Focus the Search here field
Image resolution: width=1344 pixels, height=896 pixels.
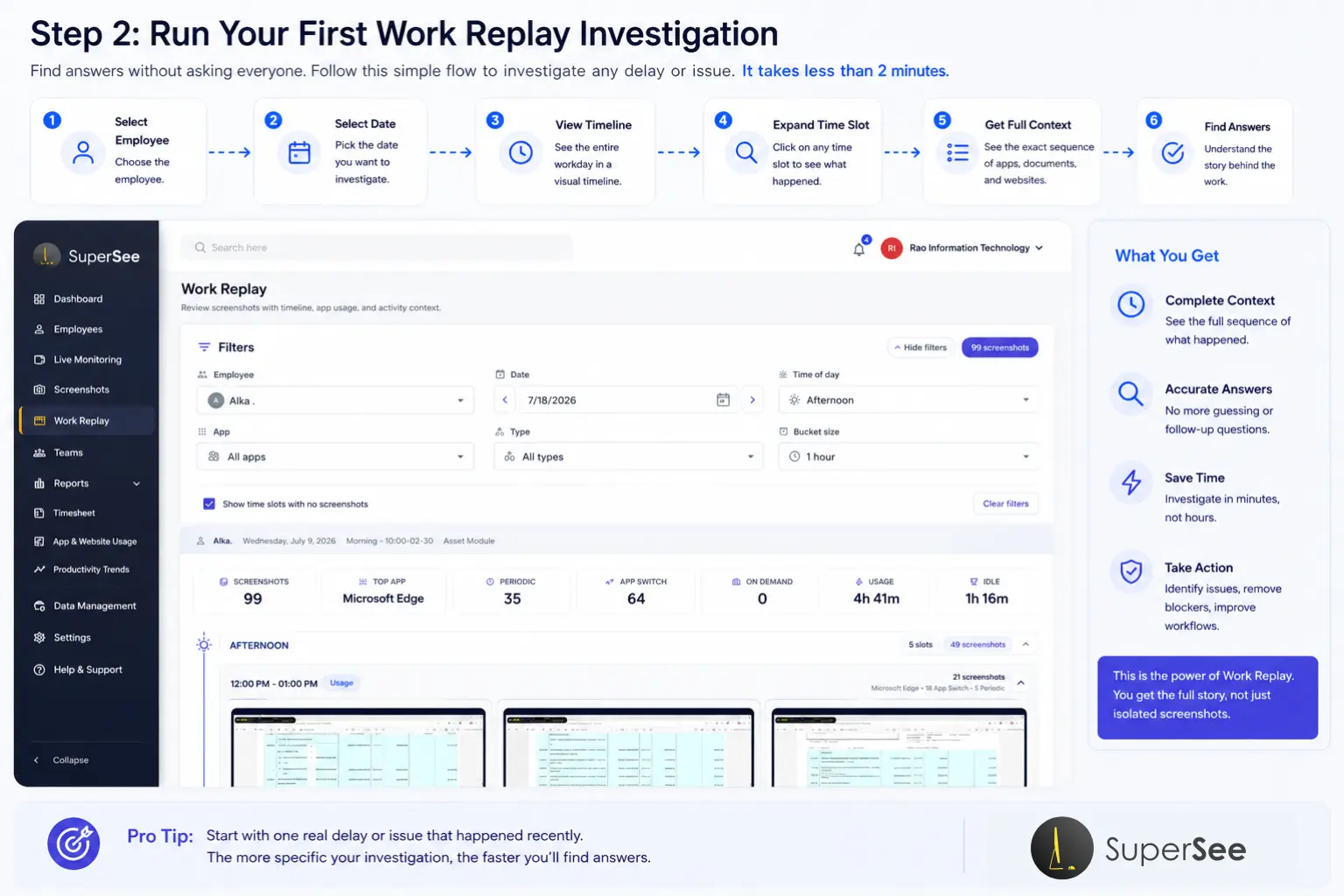point(377,248)
